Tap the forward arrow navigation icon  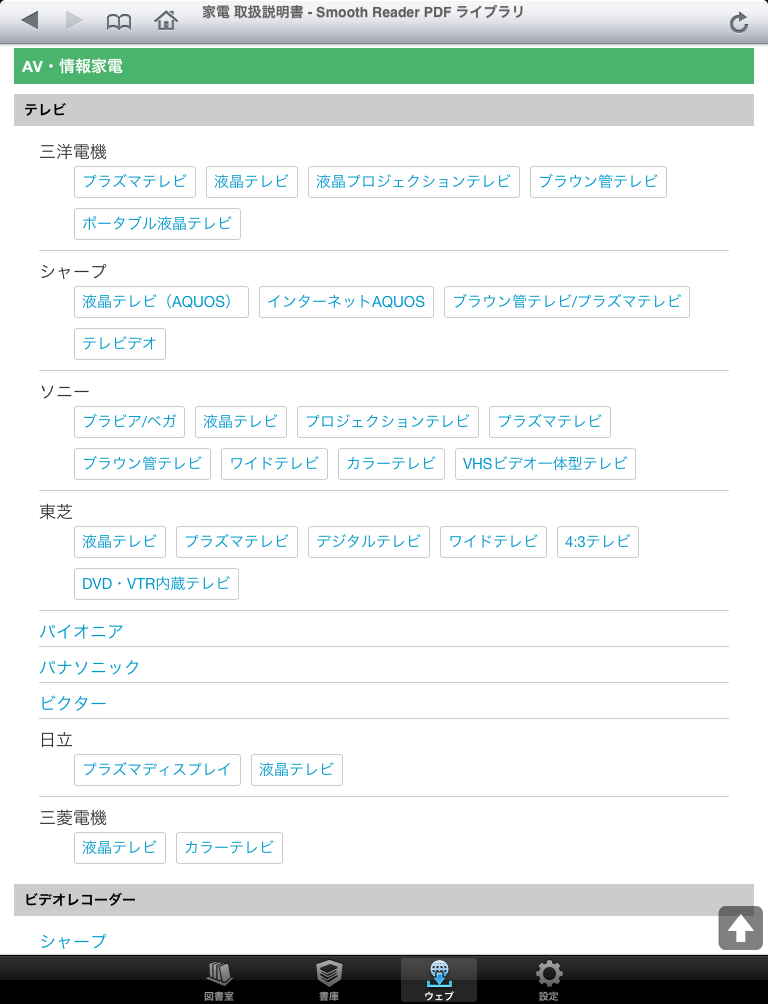point(74,20)
